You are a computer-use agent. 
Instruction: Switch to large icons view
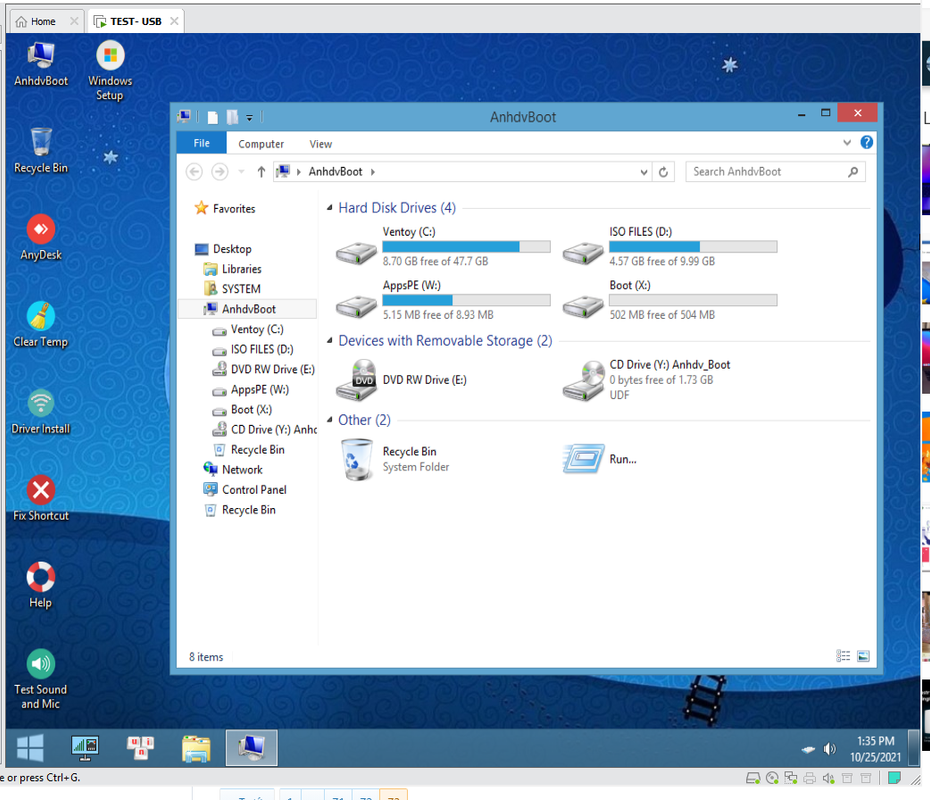pos(863,656)
